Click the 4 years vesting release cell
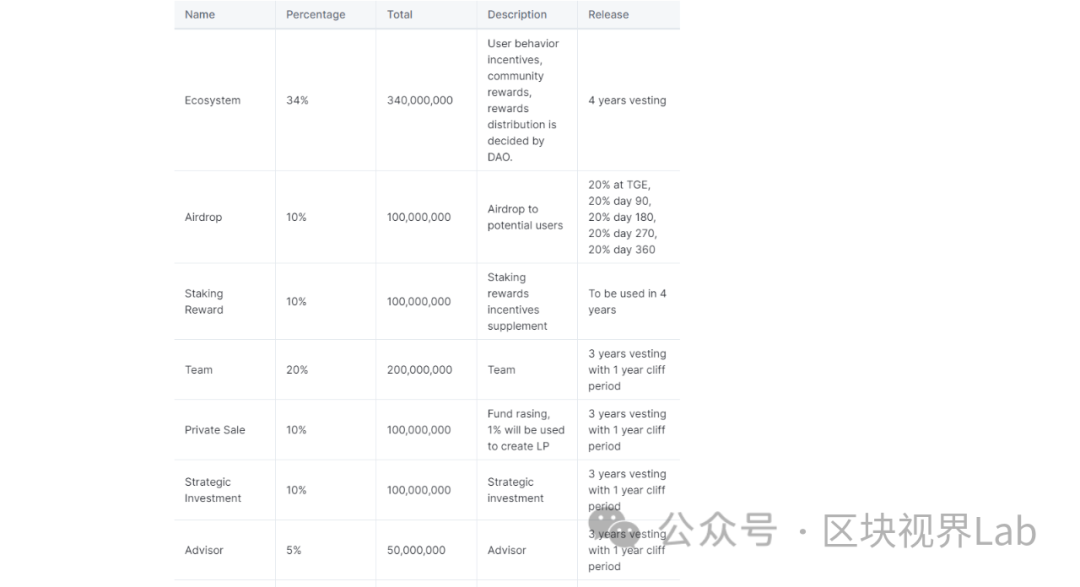Viewport: 1080px width, 587px height. coord(627,100)
